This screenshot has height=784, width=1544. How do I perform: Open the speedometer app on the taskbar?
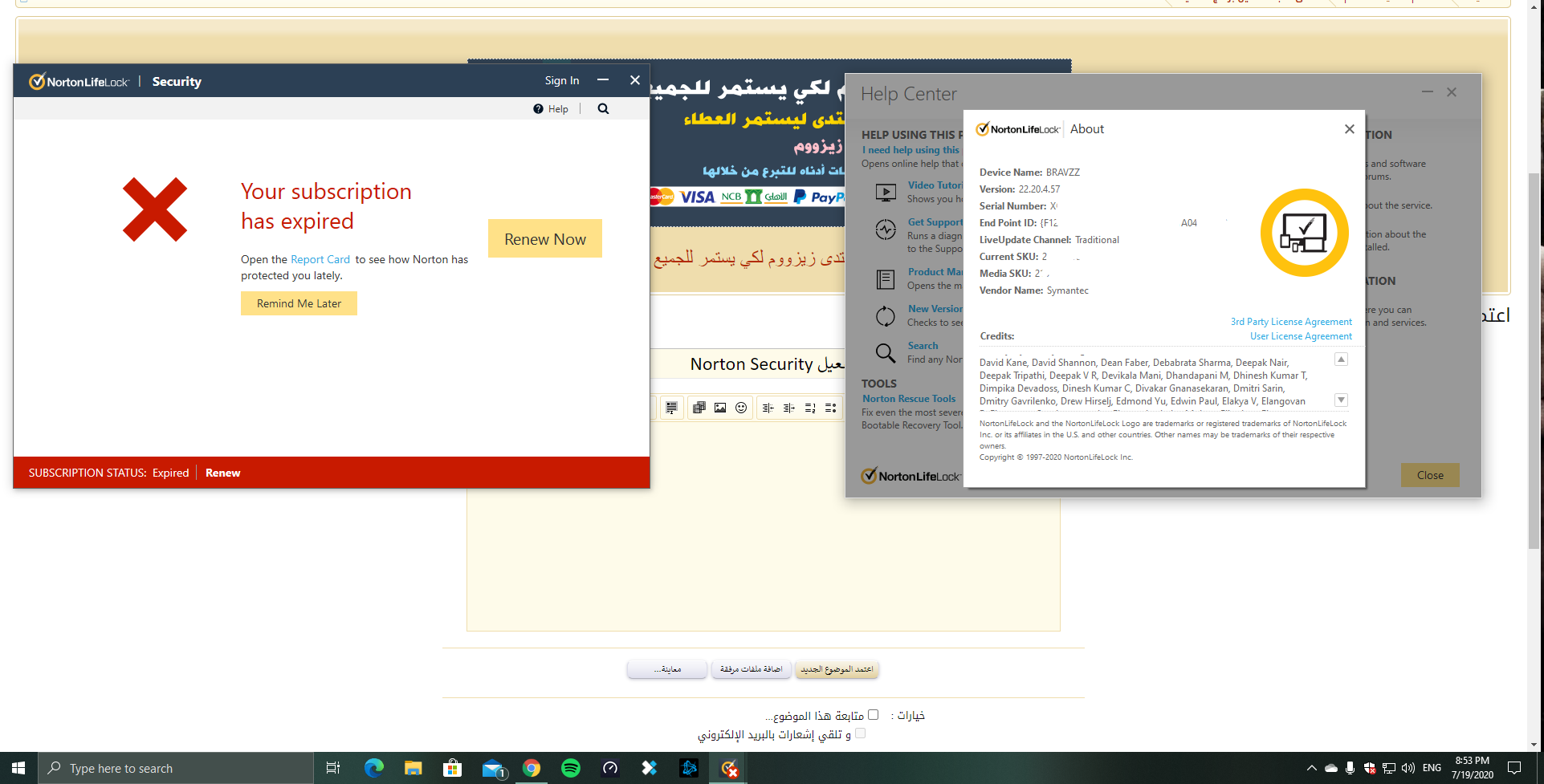click(610, 768)
